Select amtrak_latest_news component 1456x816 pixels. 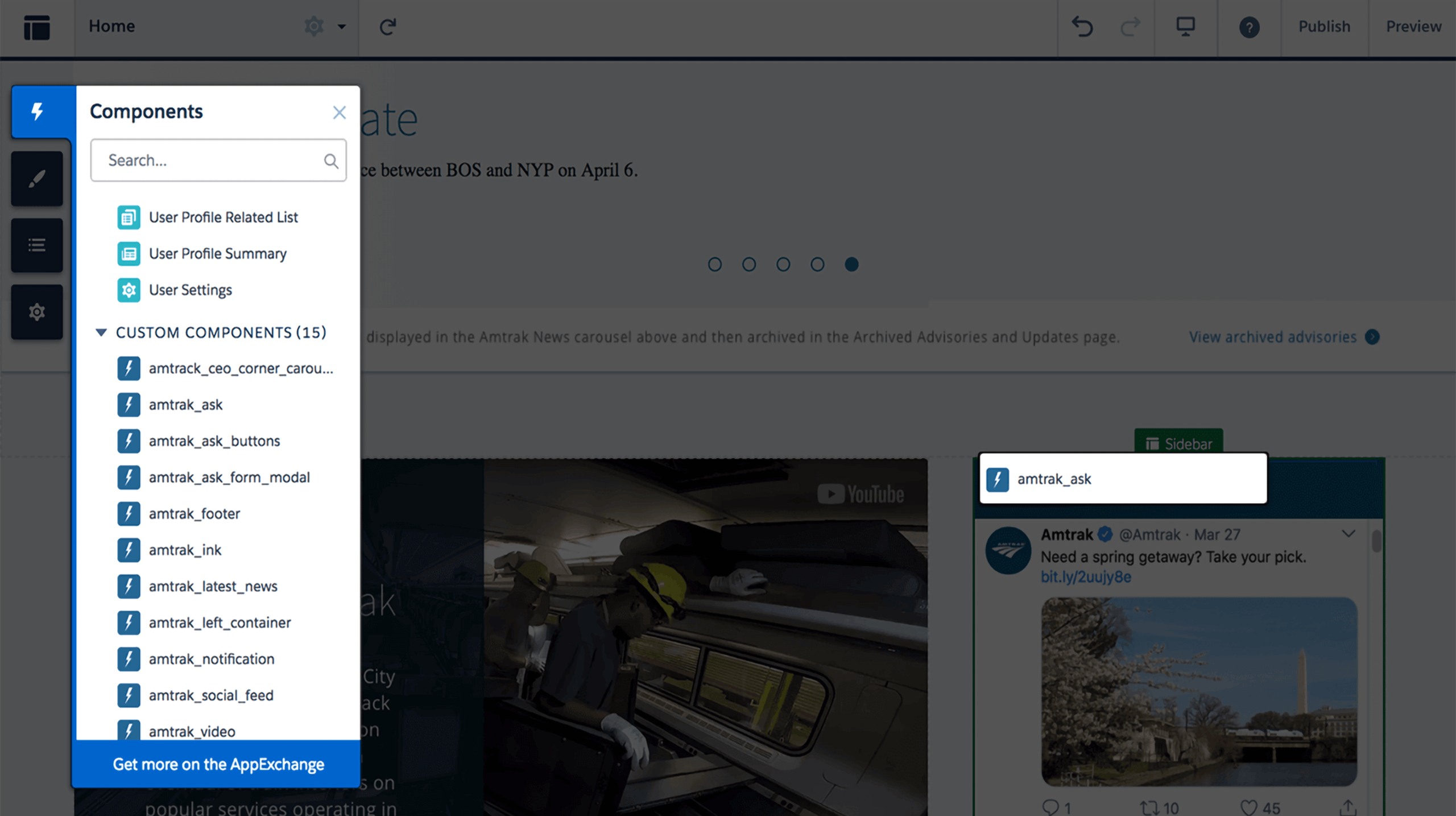click(197, 587)
